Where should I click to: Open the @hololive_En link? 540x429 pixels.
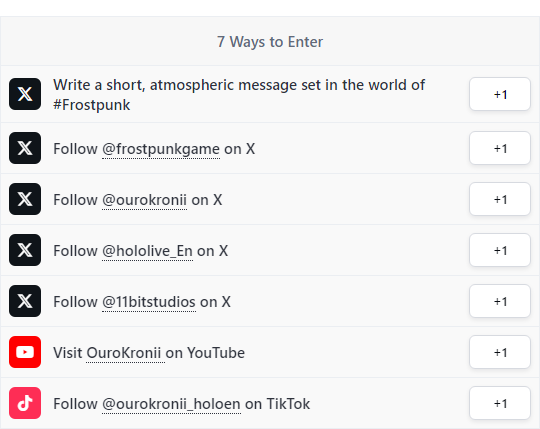(147, 251)
